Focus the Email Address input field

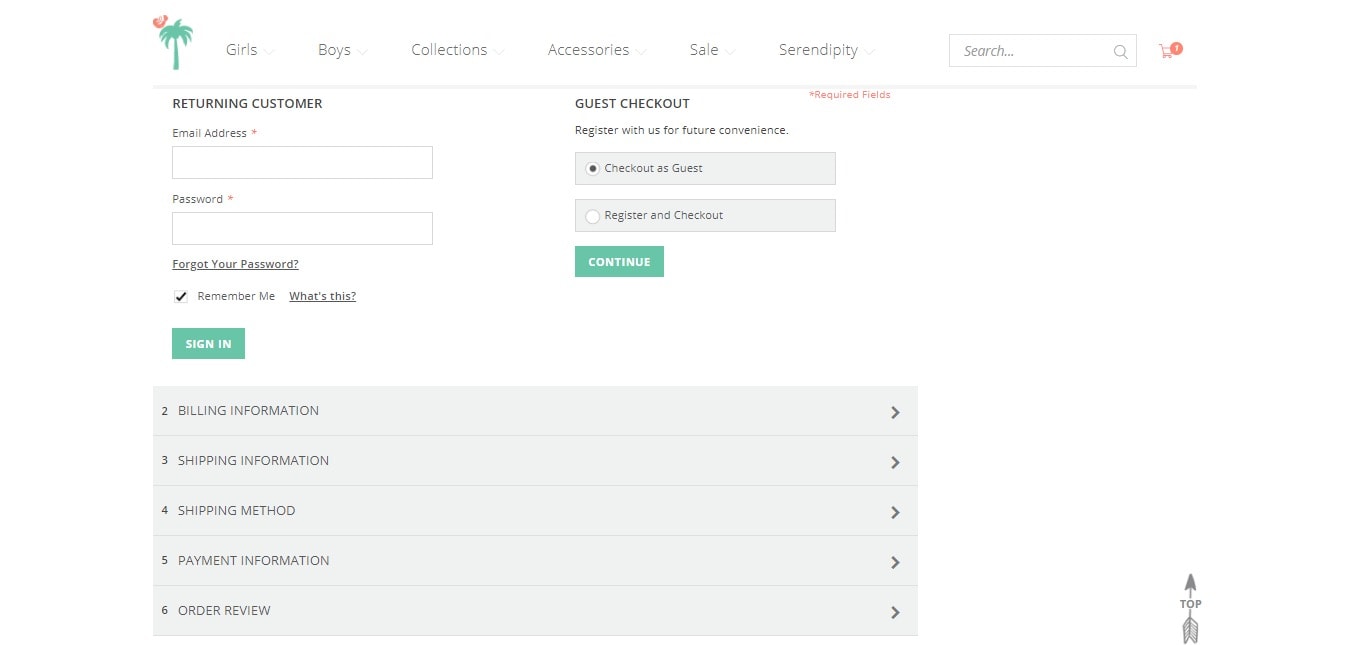pyautogui.click(x=302, y=163)
